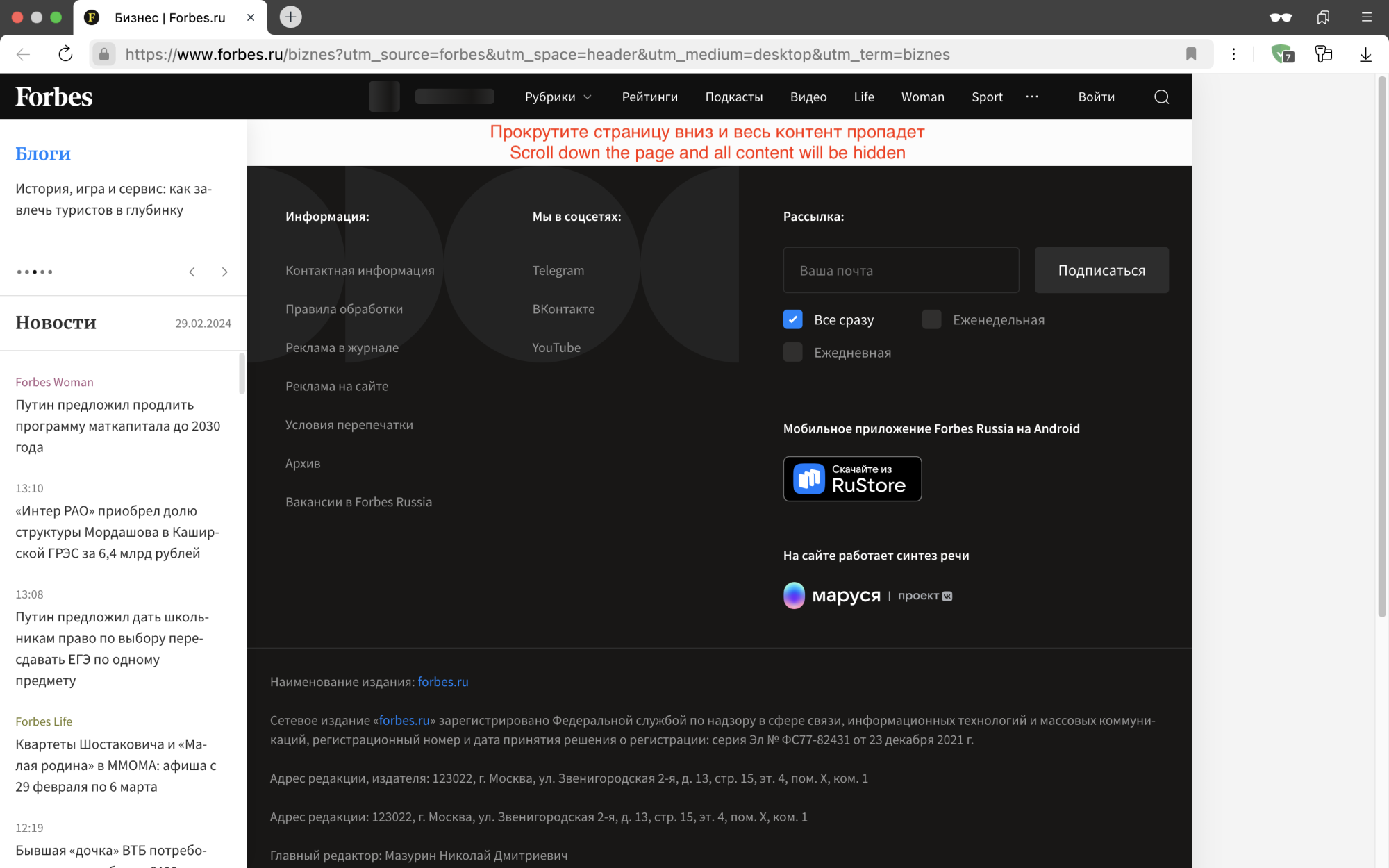Reload the page with the refresh icon
Image resolution: width=1389 pixels, height=868 pixels.
[65, 54]
